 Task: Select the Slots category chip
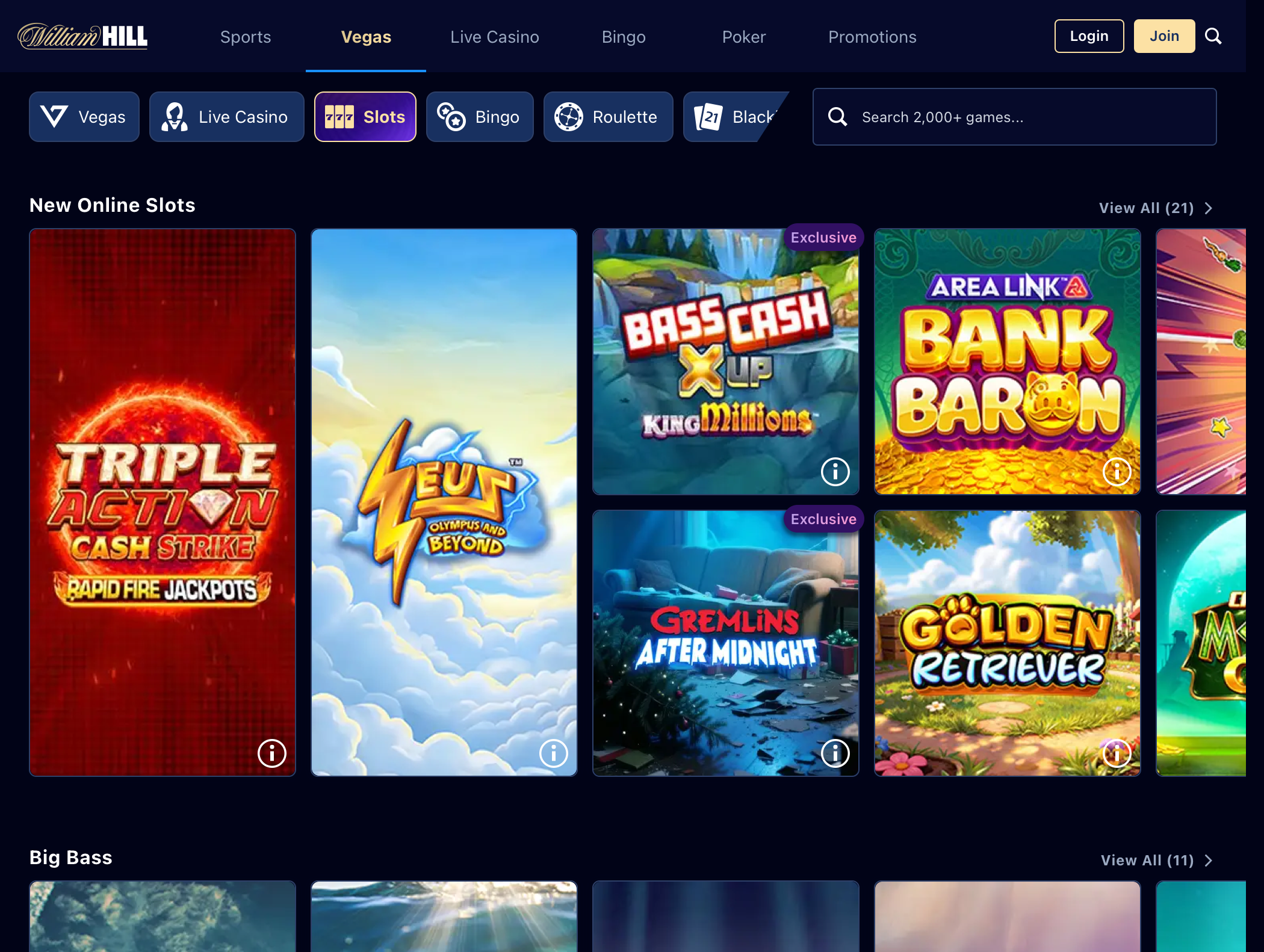(x=365, y=117)
